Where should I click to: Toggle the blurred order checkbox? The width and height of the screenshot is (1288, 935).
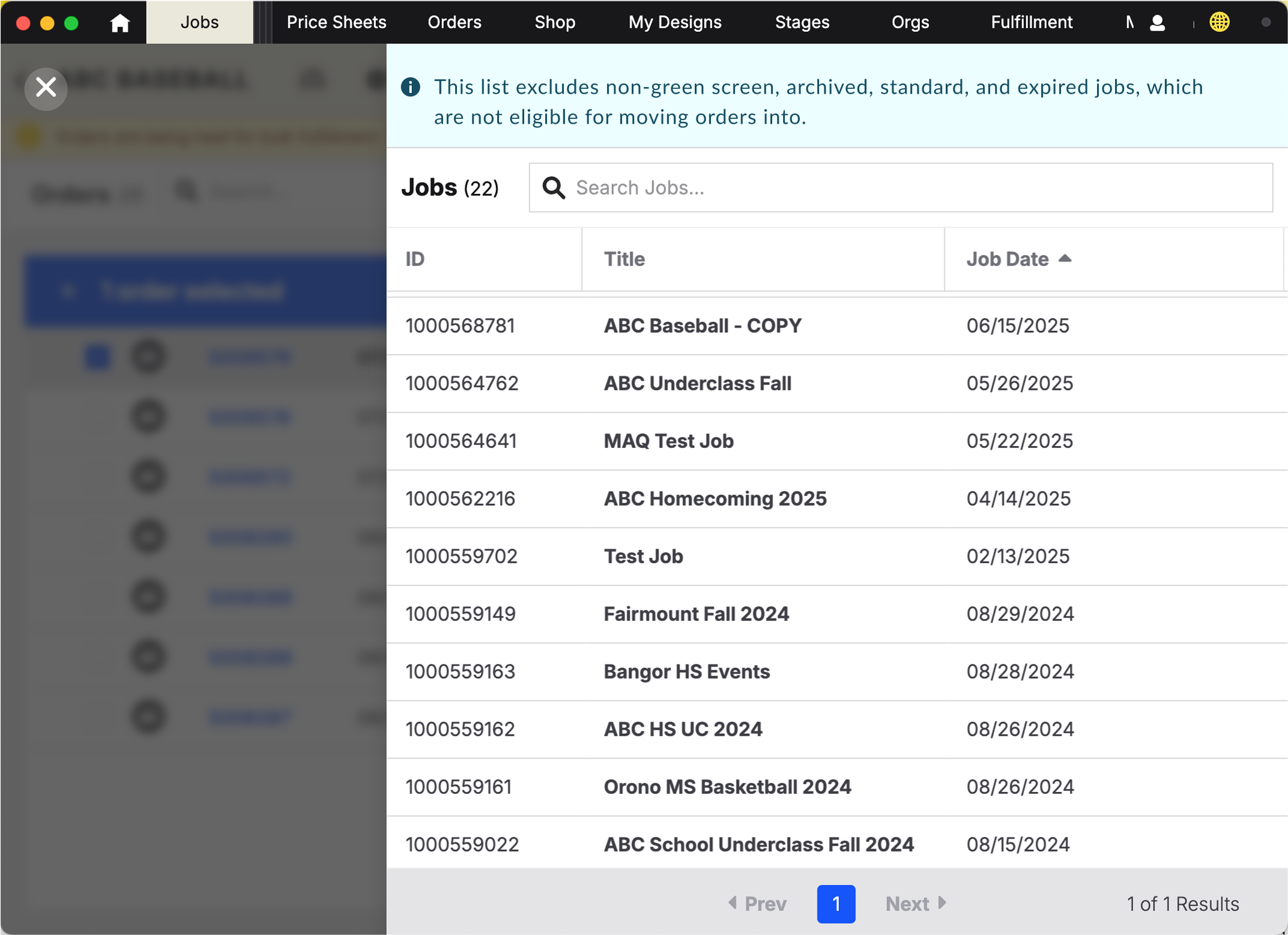point(98,357)
